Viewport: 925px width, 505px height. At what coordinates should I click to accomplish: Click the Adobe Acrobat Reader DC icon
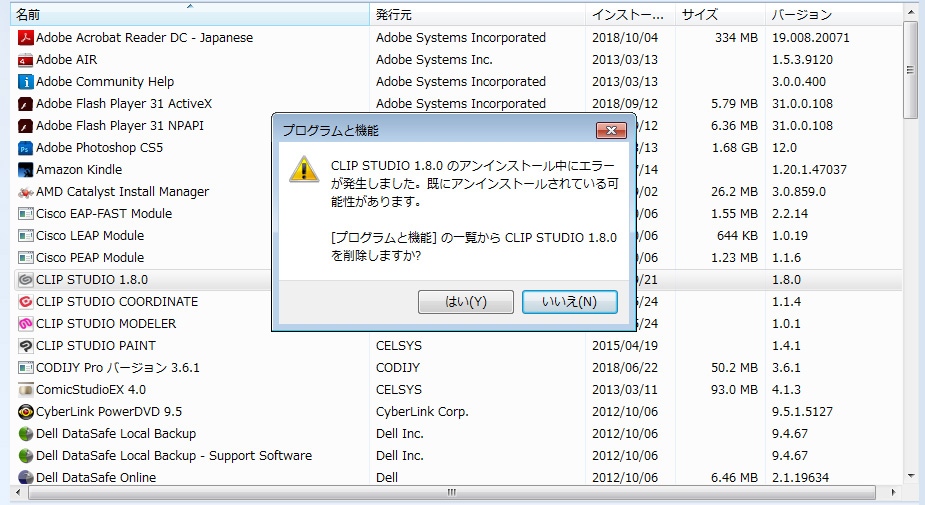26,38
